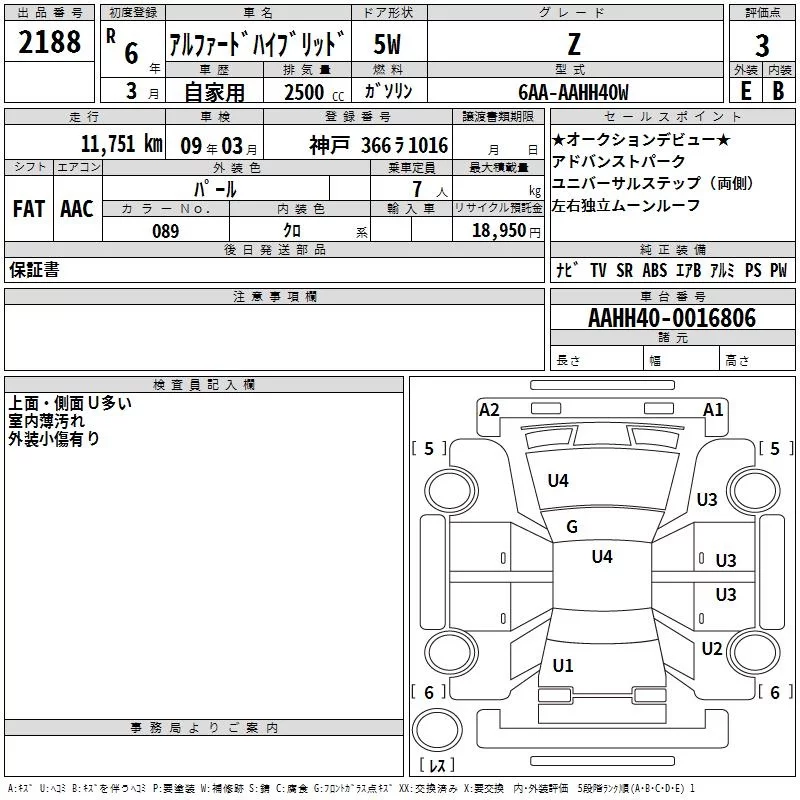The height and width of the screenshot is (800, 800).
Task: Select the SR sunroof equipment label
Action: pyautogui.click(x=624, y=270)
